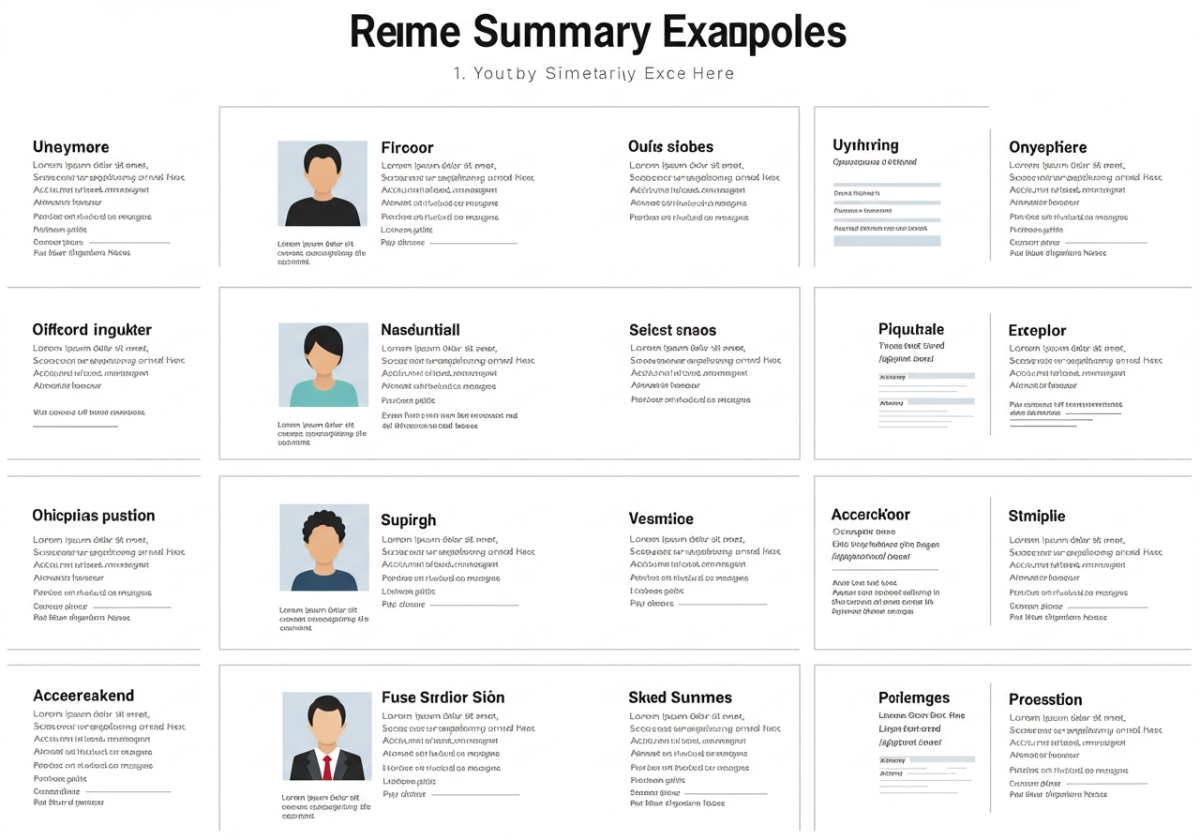Select the 'Fuse Srdior Sión' heading
1200x840 pixels.
[443, 698]
